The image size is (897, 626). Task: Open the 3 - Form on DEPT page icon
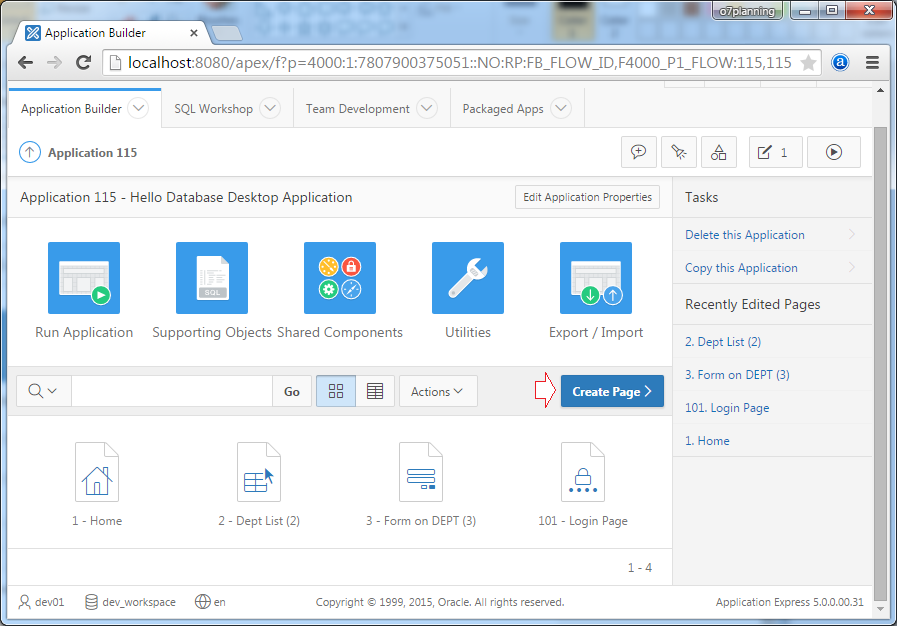421,472
